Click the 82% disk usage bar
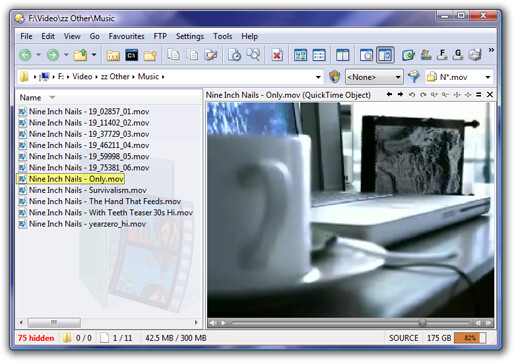The height and width of the screenshot is (362, 514). (470, 338)
